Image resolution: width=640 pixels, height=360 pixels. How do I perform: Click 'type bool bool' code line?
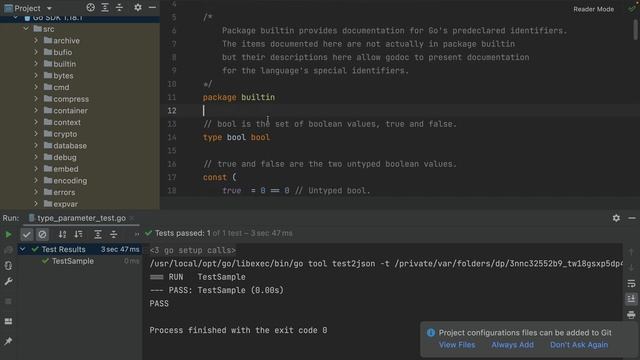coord(236,137)
